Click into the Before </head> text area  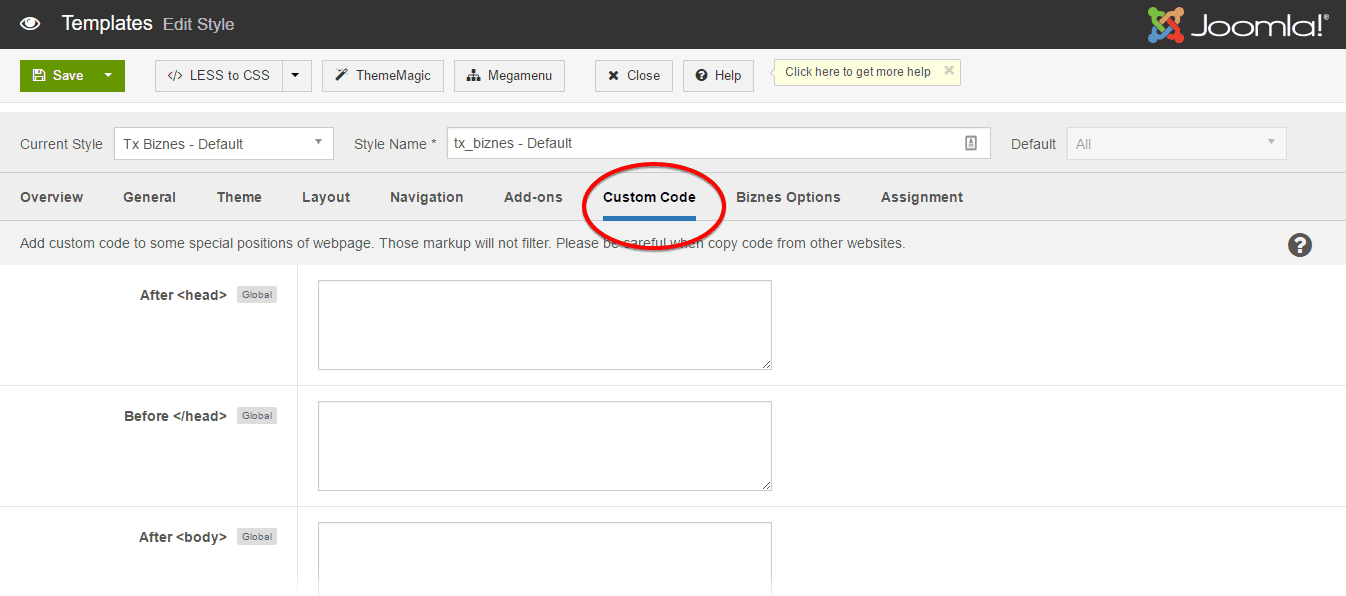[x=545, y=446]
